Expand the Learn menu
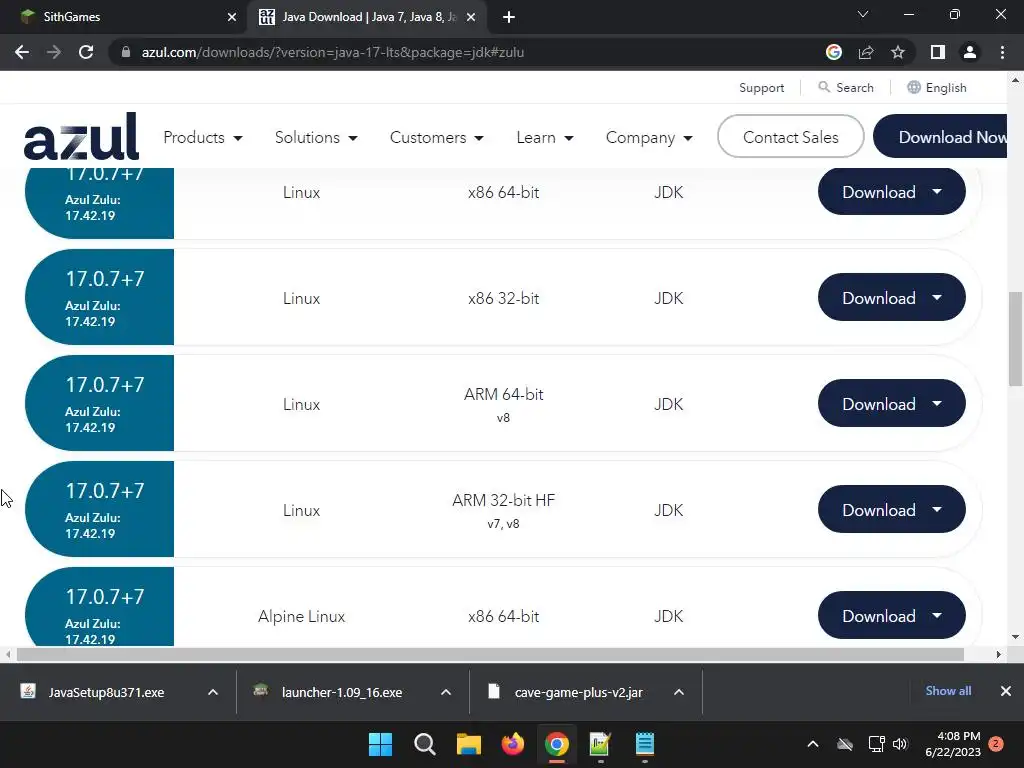This screenshot has height=768, width=1024. coord(545,137)
